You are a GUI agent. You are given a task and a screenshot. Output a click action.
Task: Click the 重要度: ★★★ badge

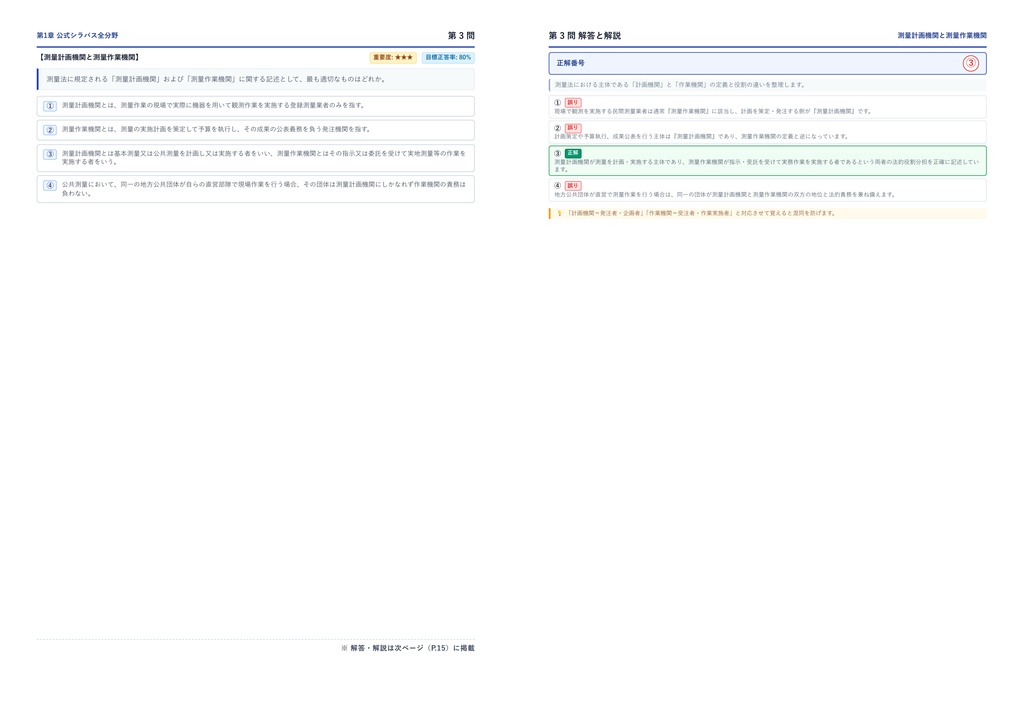pyautogui.click(x=393, y=57)
